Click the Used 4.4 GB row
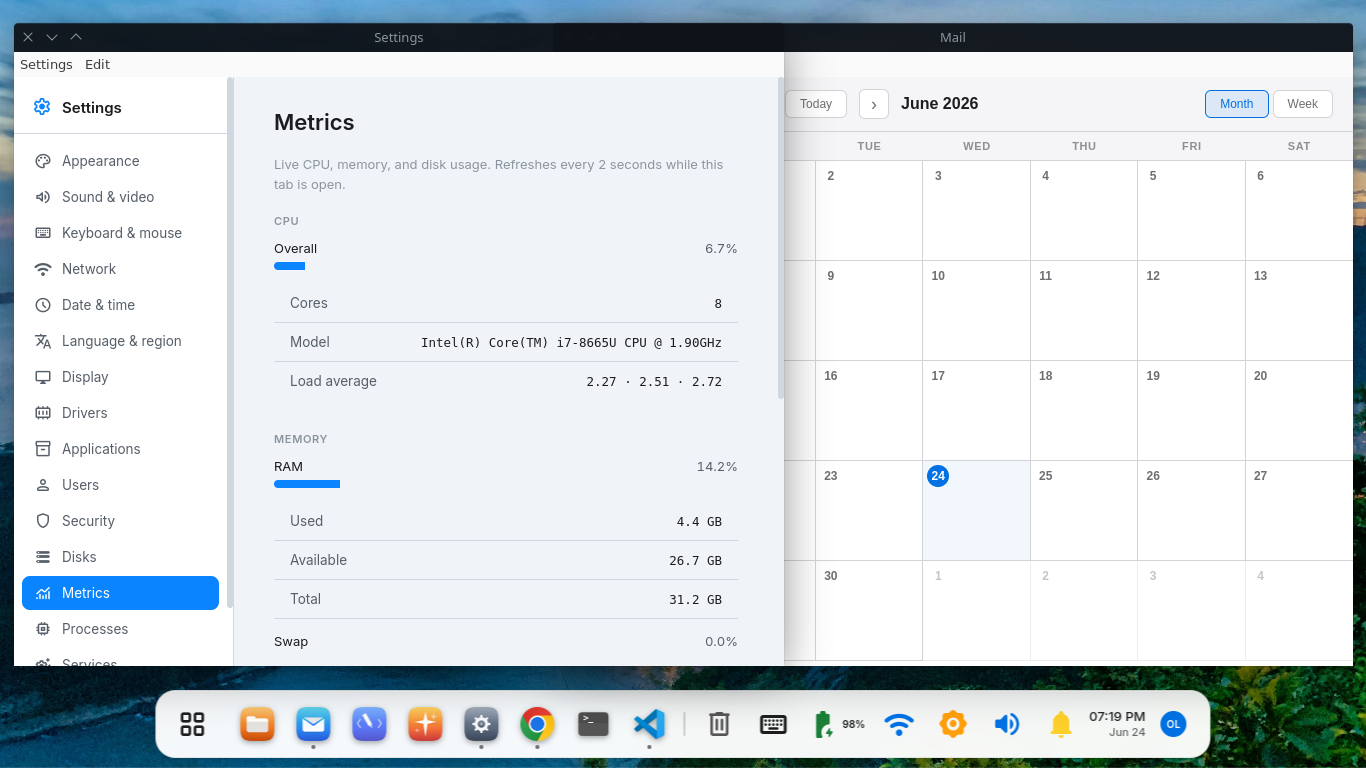This screenshot has width=1366, height=768. (506, 521)
